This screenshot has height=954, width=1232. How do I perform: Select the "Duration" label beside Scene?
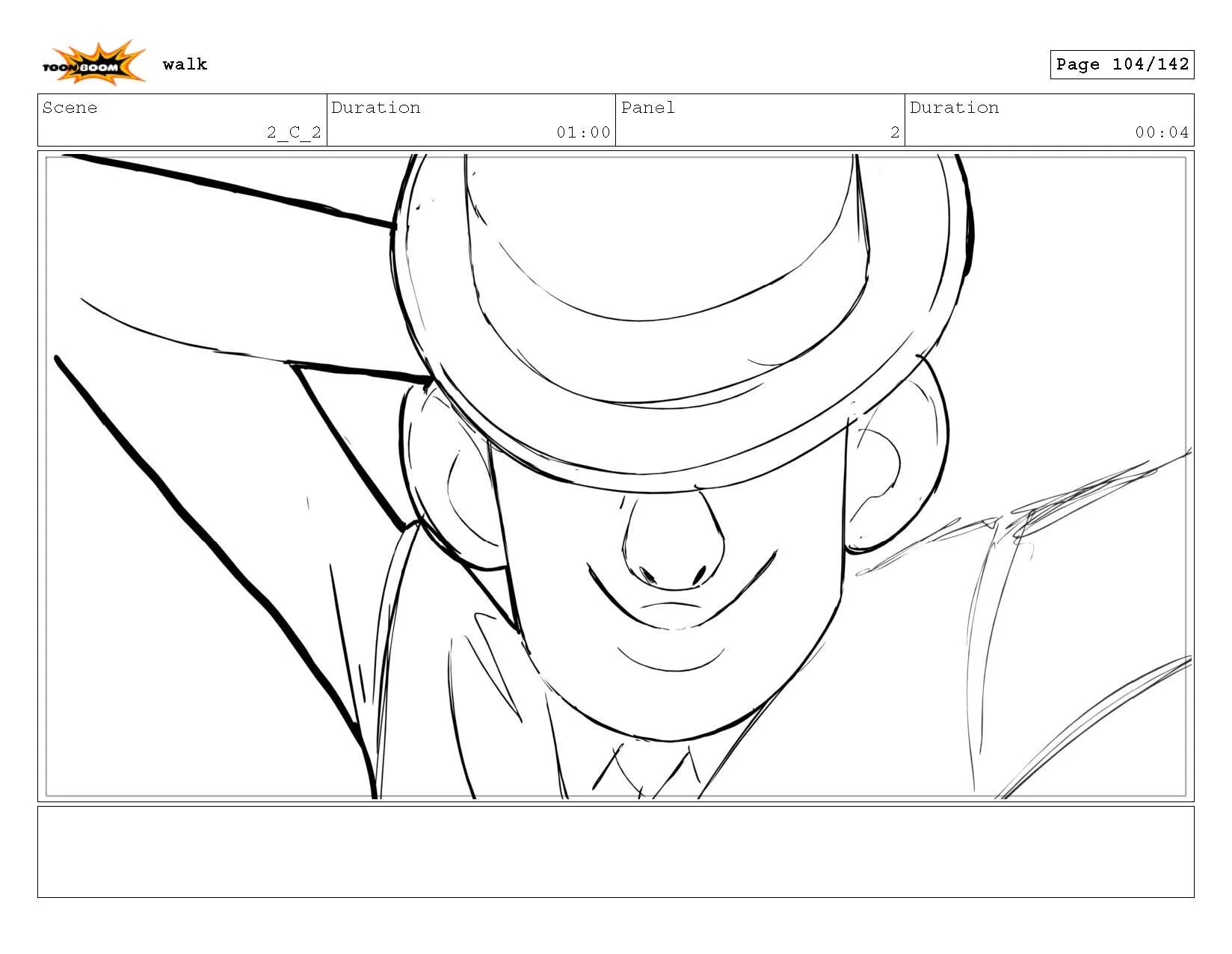(x=376, y=108)
